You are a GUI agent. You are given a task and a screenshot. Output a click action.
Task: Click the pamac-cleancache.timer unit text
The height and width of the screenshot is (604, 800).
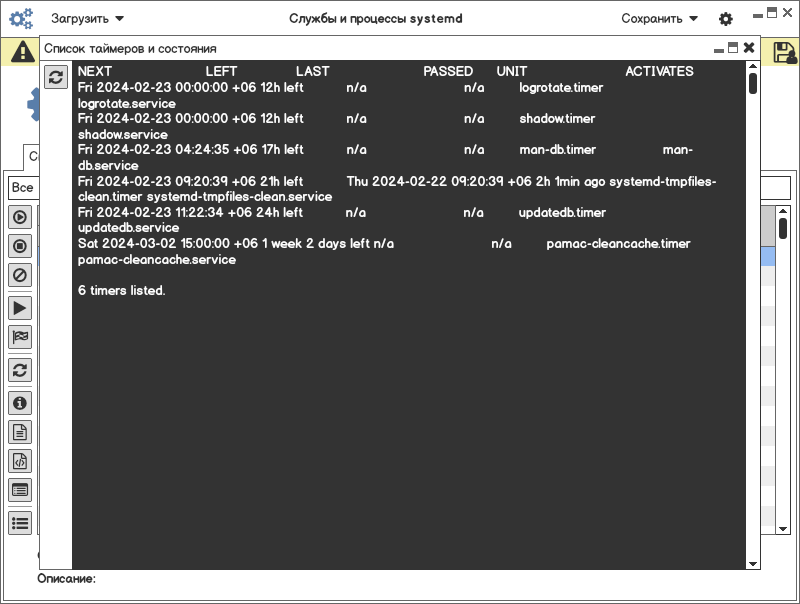[x=618, y=244]
